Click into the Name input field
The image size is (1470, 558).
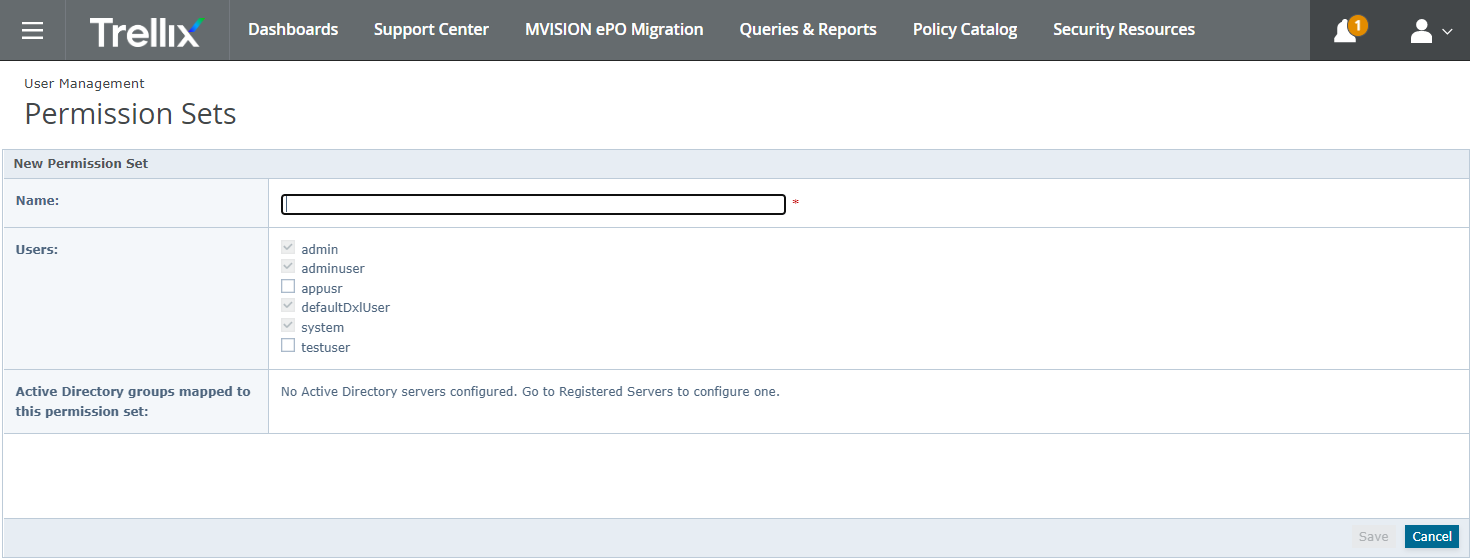[533, 204]
